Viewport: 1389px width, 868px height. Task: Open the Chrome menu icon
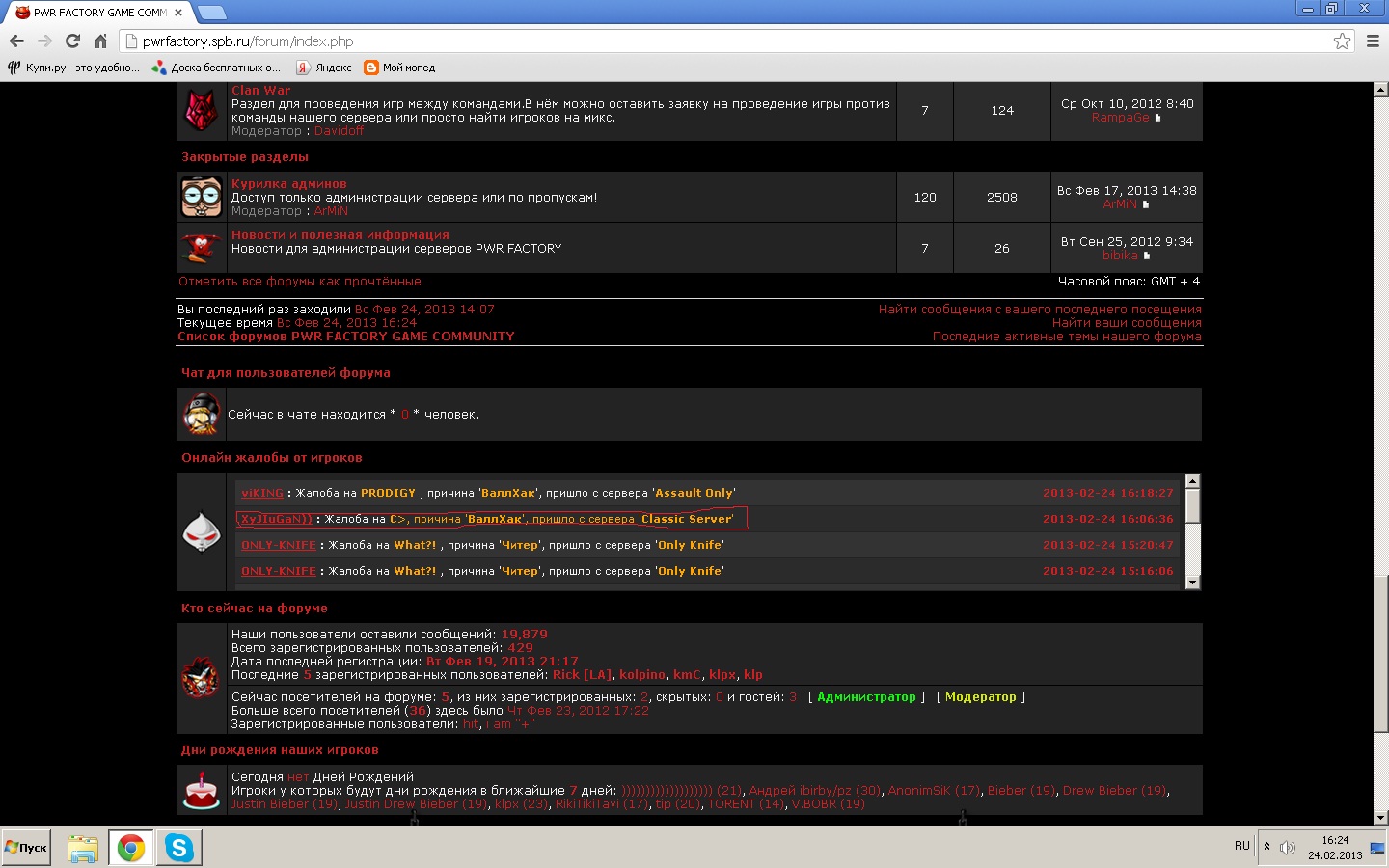[x=1373, y=41]
